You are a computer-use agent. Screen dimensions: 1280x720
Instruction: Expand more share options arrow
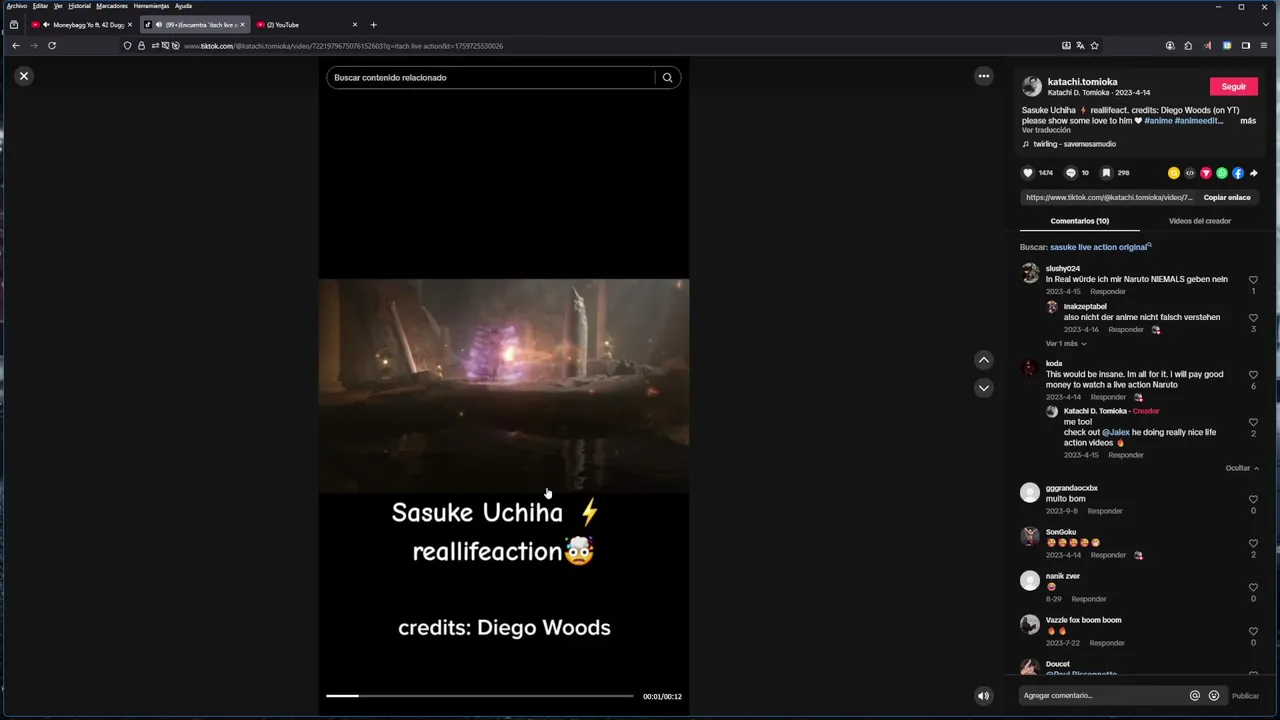(1254, 173)
